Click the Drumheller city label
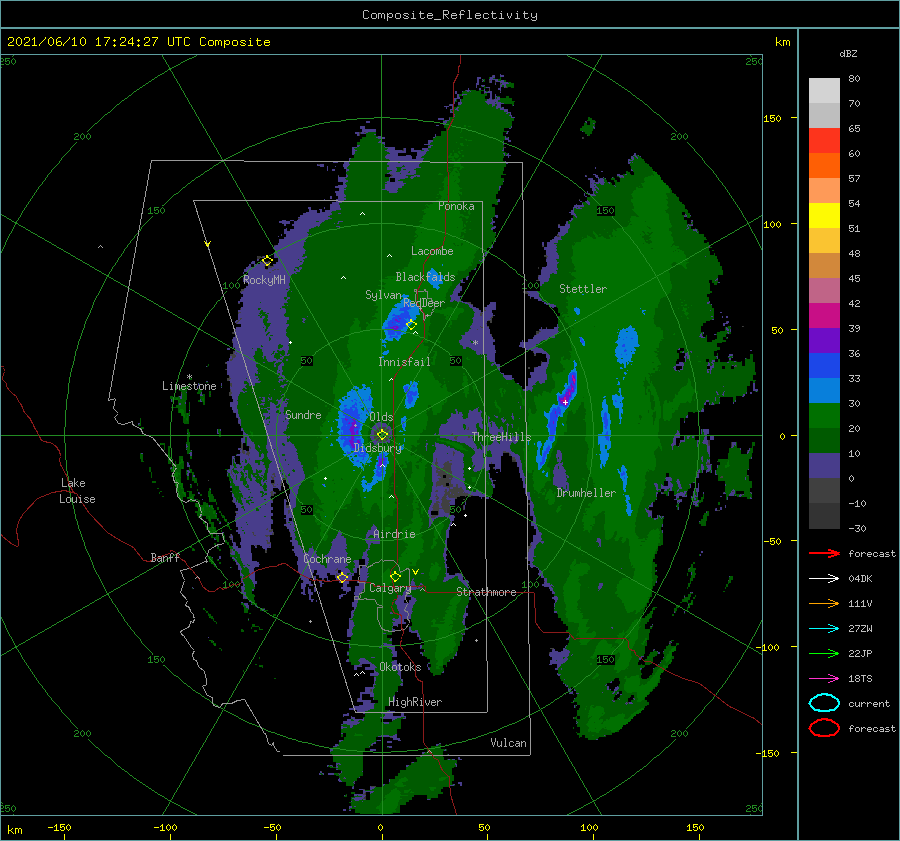 pyautogui.click(x=586, y=493)
